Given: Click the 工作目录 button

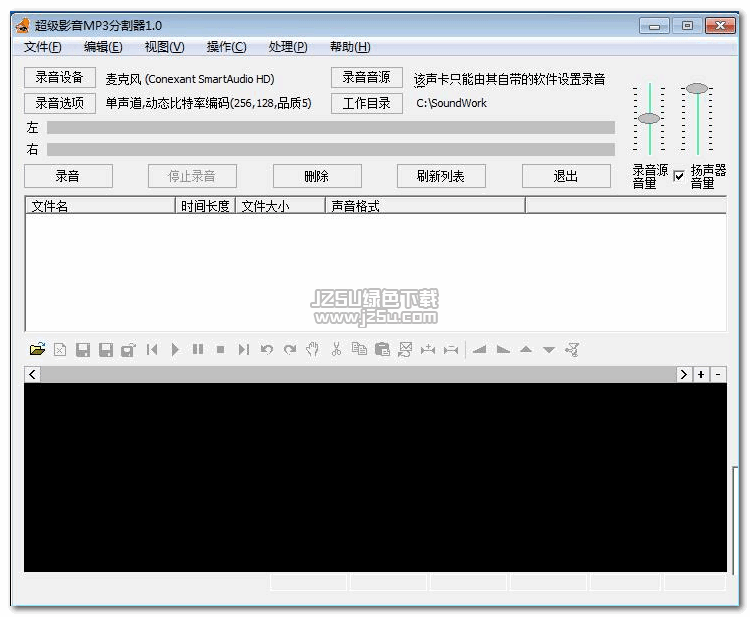Looking at the screenshot, I should point(366,103).
